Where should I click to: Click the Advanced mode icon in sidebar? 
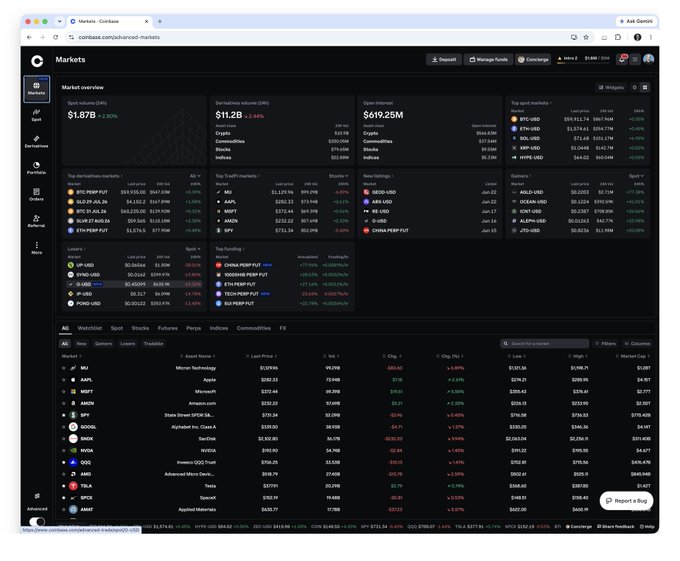(x=37, y=496)
